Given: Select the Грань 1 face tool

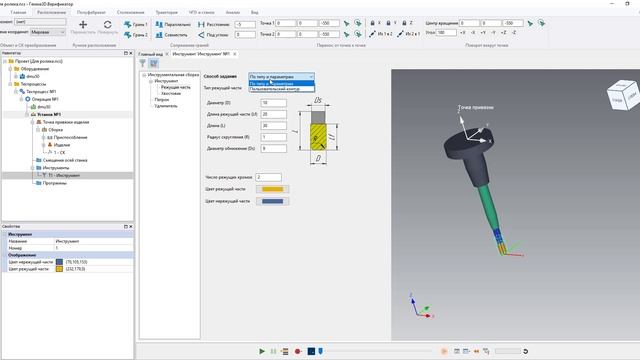Looking at the screenshot, I should click(136, 24).
